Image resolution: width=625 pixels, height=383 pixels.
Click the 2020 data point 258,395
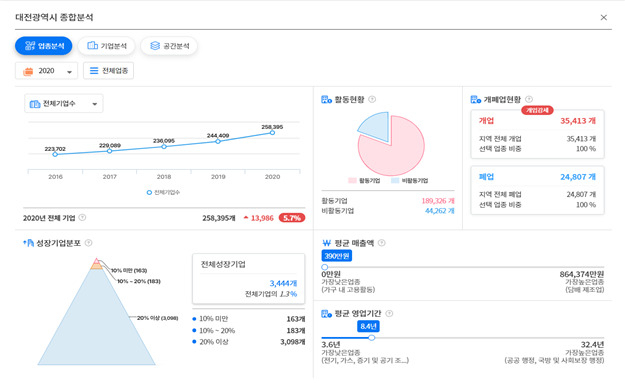[272, 133]
